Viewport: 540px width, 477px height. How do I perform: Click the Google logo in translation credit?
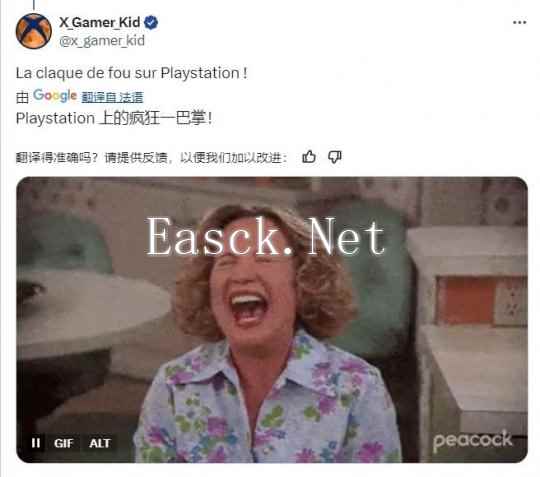[55, 95]
